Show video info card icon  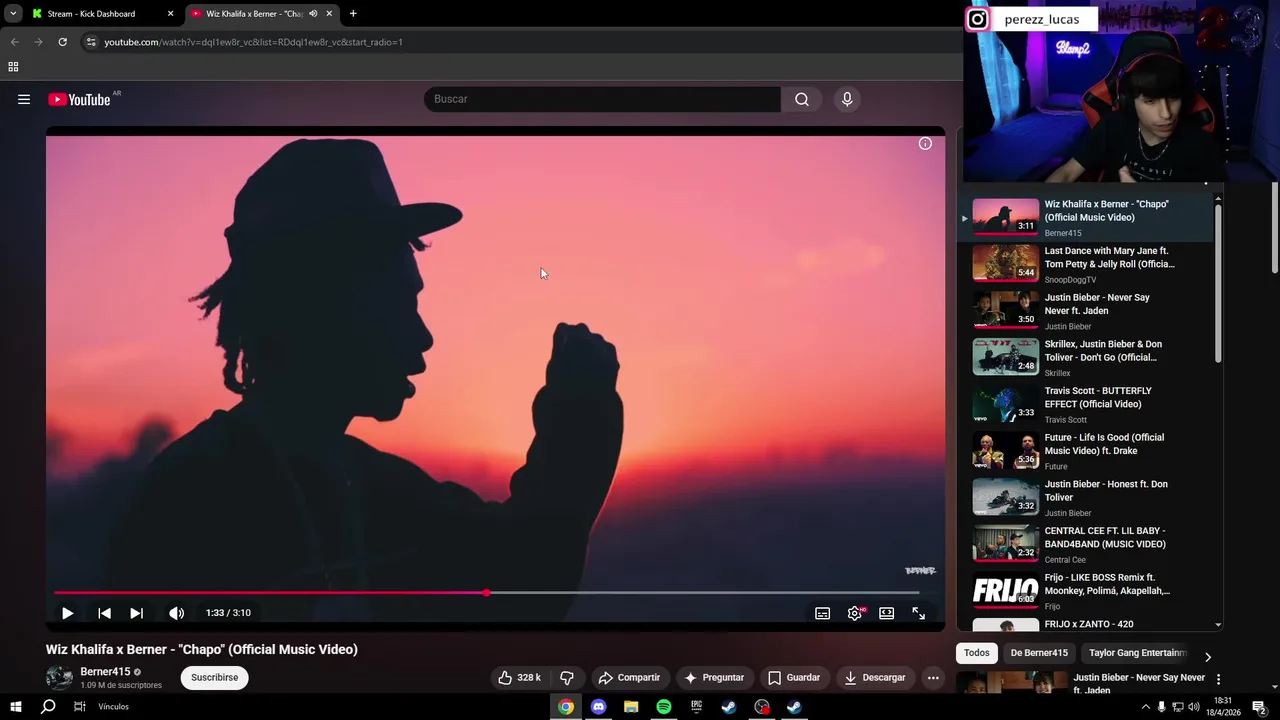[925, 144]
